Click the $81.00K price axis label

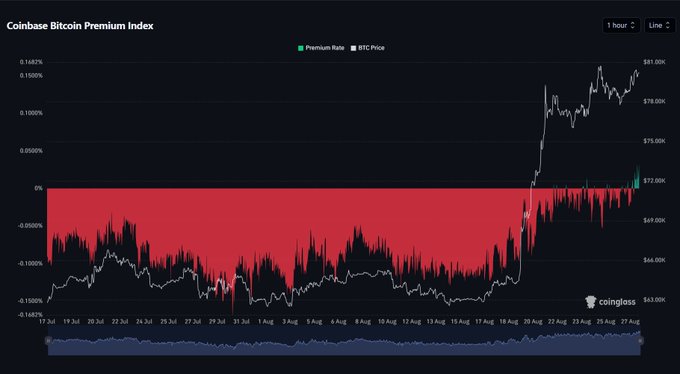point(655,62)
